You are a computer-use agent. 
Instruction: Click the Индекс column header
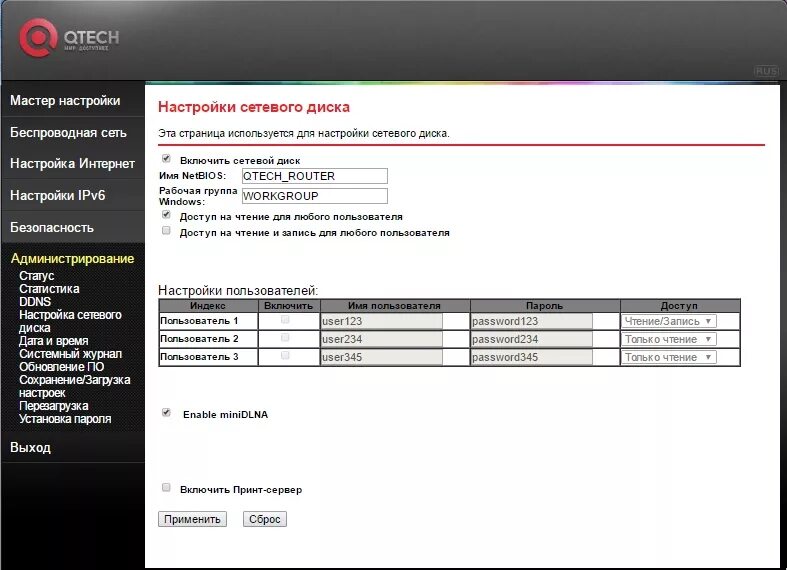208,306
